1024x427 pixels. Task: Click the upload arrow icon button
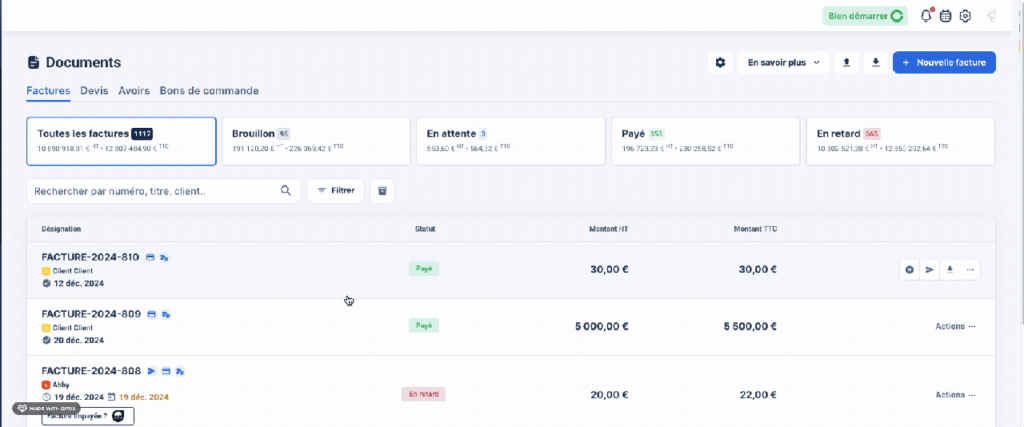tap(846, 63)
